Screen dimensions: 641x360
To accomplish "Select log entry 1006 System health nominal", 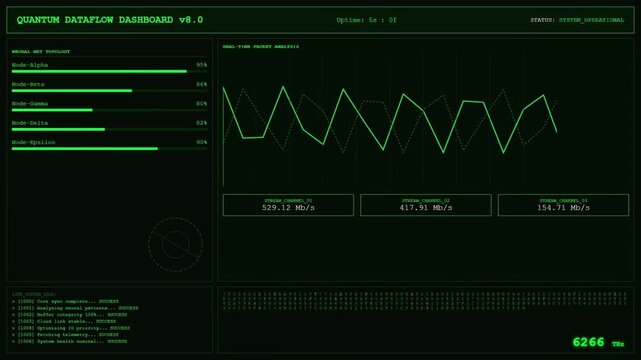I will coord(69,341).
